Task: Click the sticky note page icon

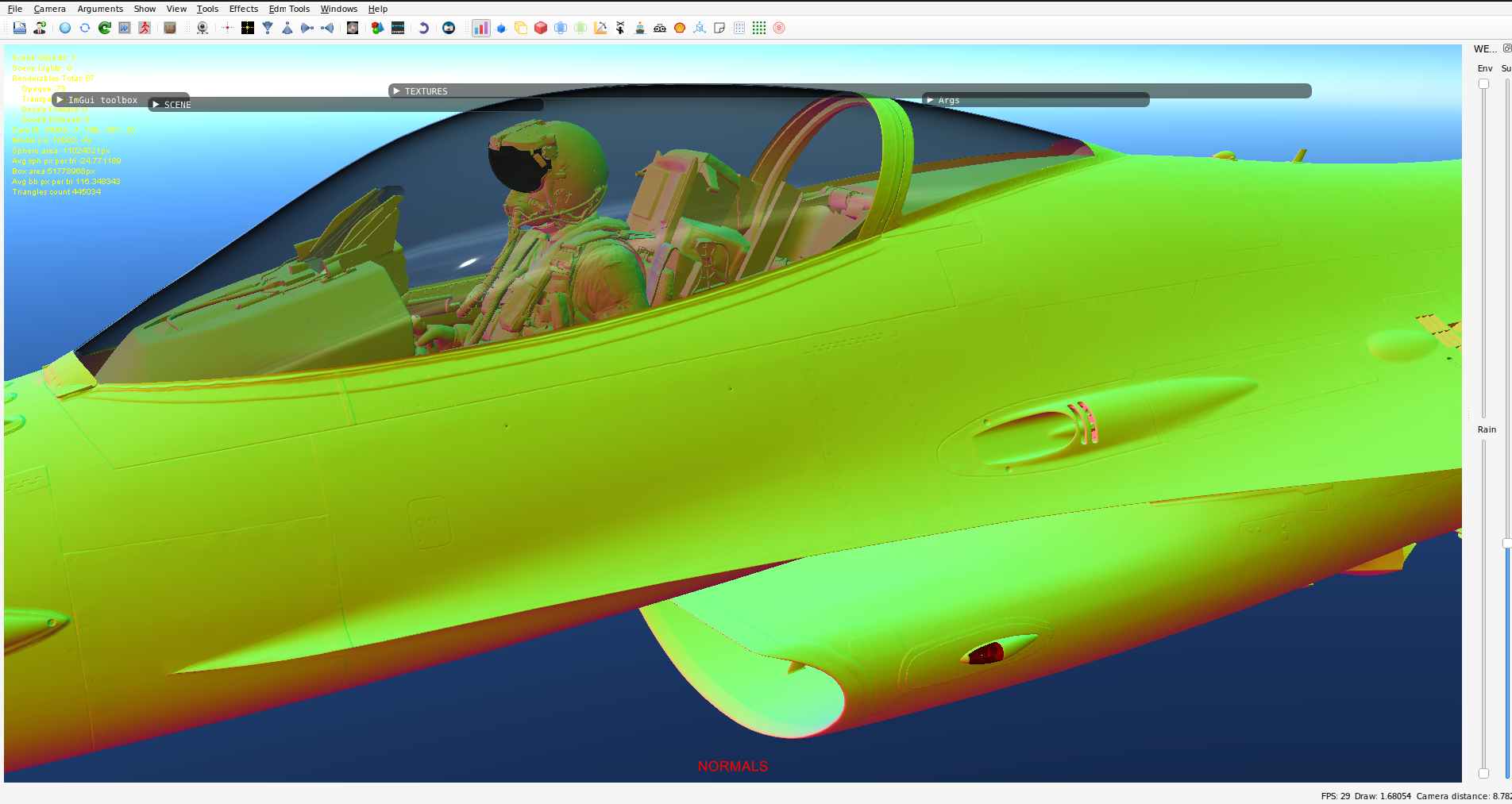Action: pyautogui.click(x=719, y=28)
